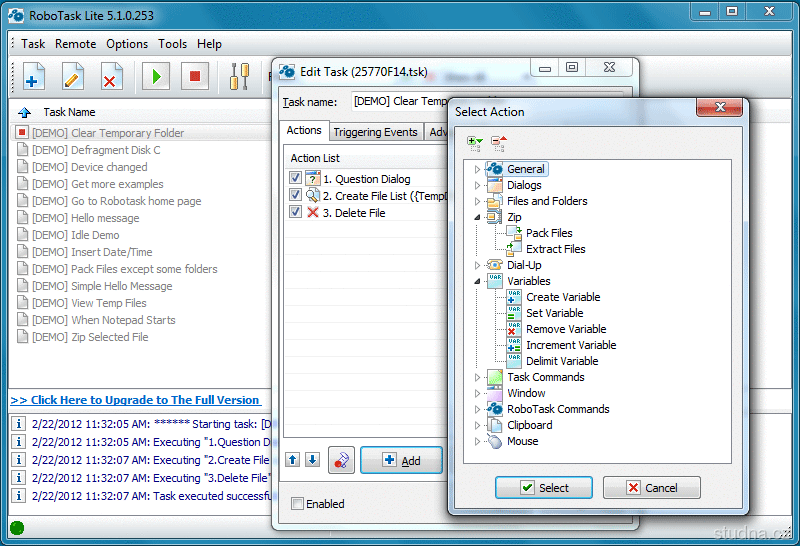Screen dimensions: 800x546
Task: Enable the task with Enabled checkbox
Action: click(x=297, y=504)
